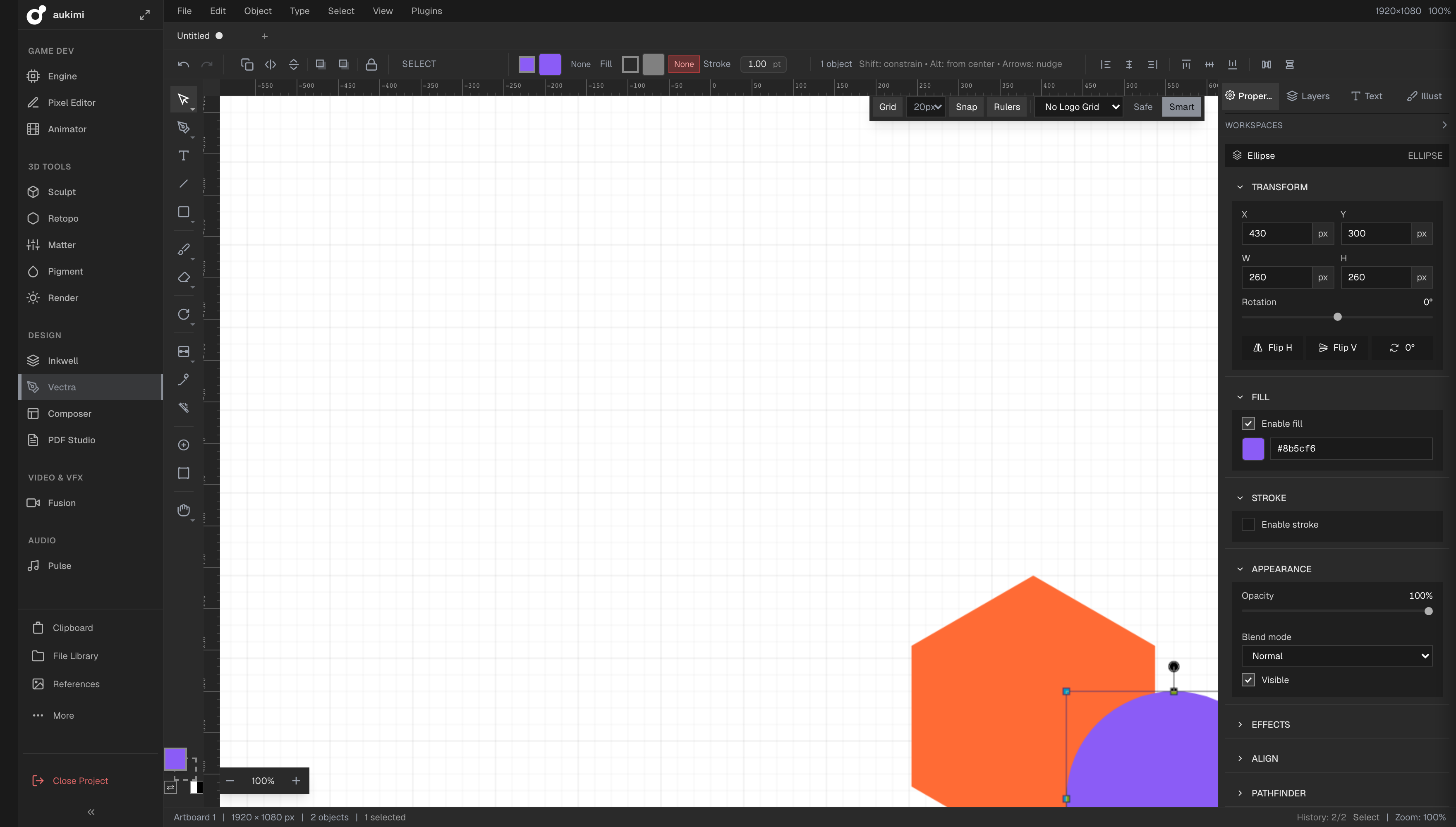The height and width of the screenshot is (827, 1456).
Task: Click the lock object icon
Action: 371,64
